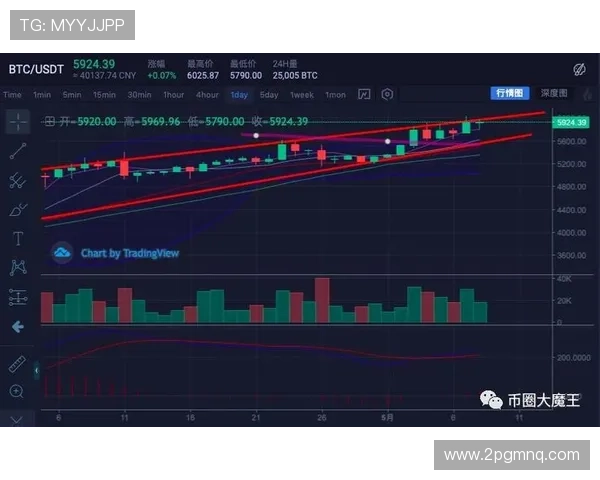Screen dimensions: 600x480
Task: Click the 深度图 depth chart button
Action: tap(554, 93)
